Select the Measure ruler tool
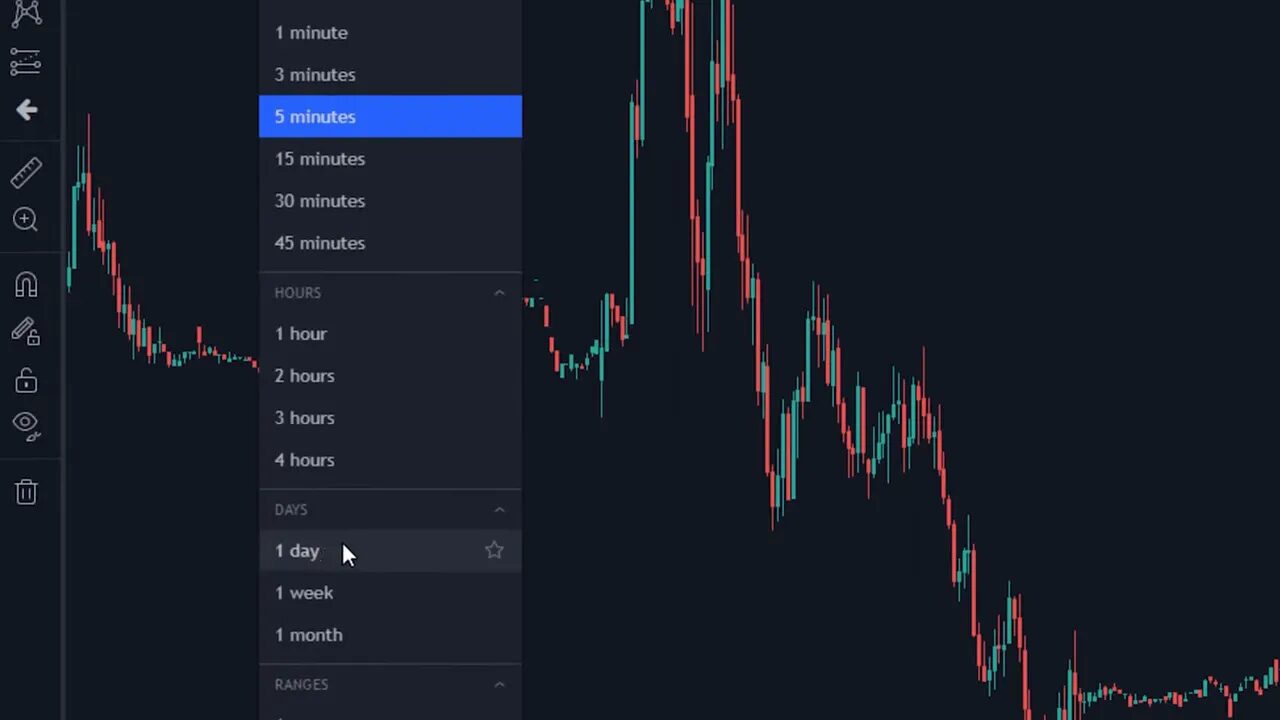This screenshot has width=1280, height=720. pos(26,172)
